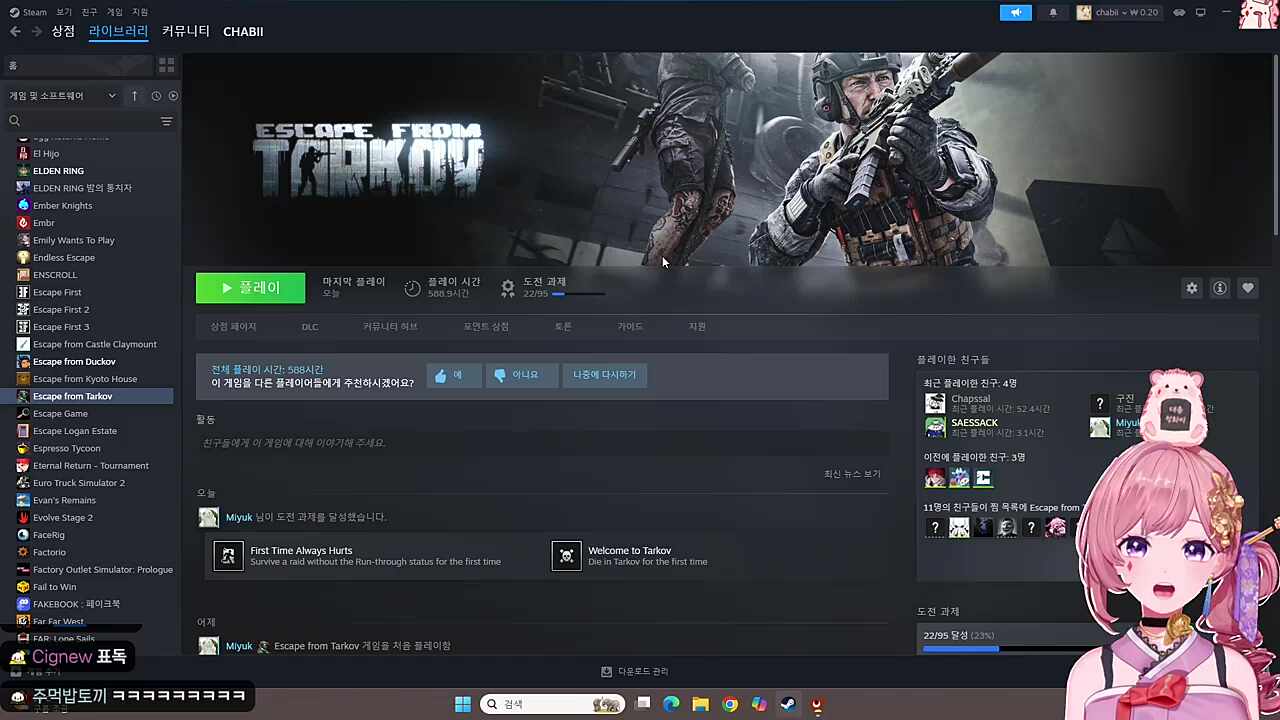1280x720 pixels.
Task: Open the Steam menu
Action: coord(29,12)
